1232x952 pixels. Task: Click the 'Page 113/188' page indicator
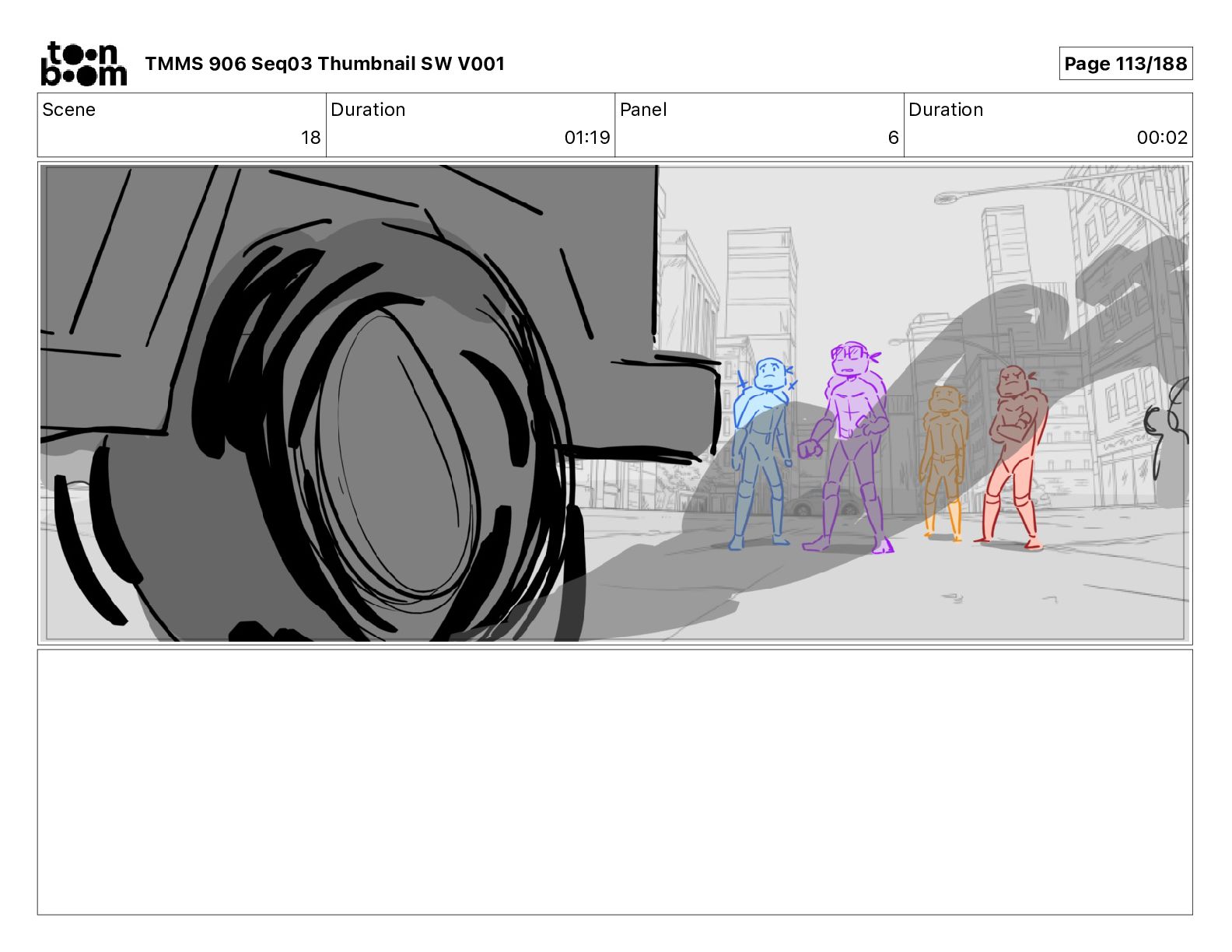tap(1125, 64)
